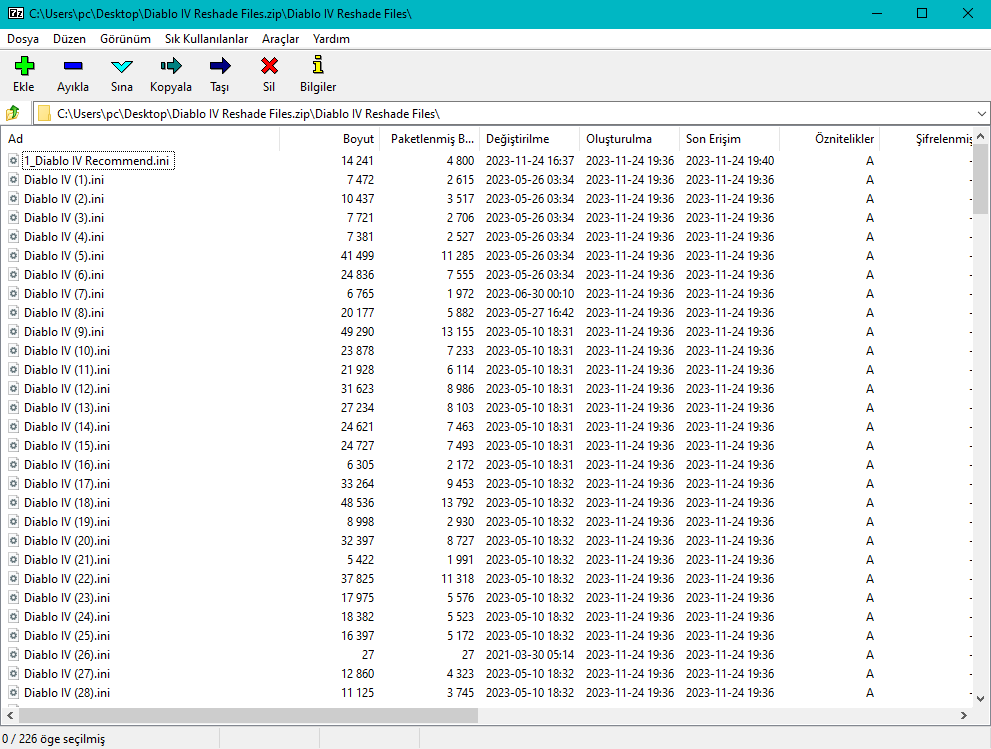Click packed size value 13 792
The image size is (991, 749).
coord(458,502)
